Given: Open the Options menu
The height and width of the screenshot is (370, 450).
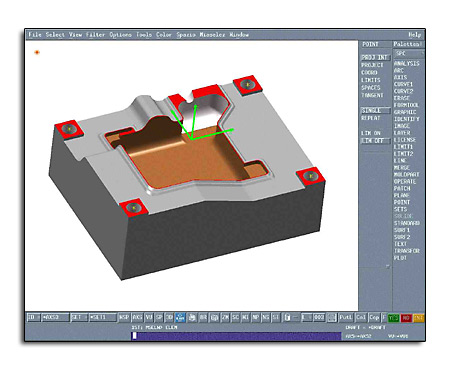Looking at the screenshot, I should point(120,35).
